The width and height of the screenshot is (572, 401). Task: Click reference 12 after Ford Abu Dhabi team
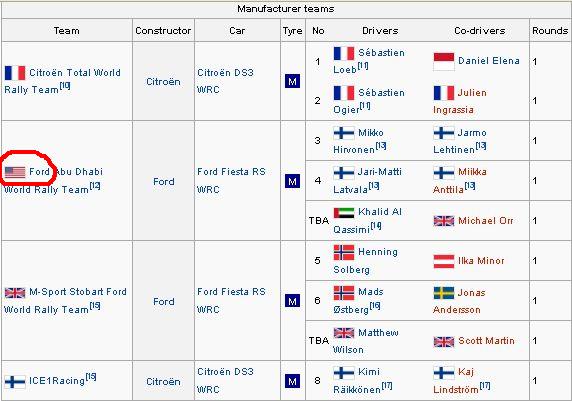95,186
